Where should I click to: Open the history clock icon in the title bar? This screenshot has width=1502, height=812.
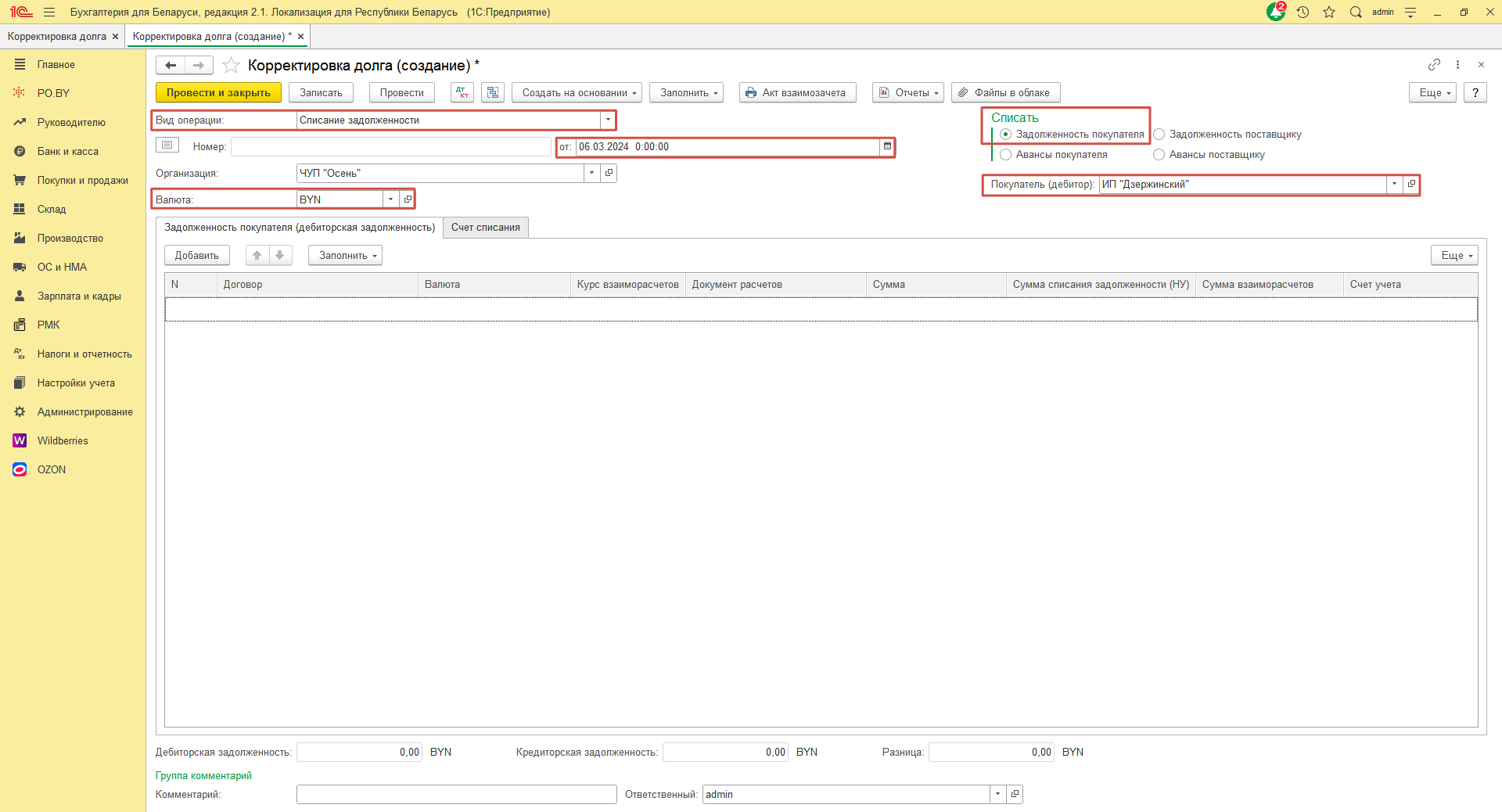1303,12
